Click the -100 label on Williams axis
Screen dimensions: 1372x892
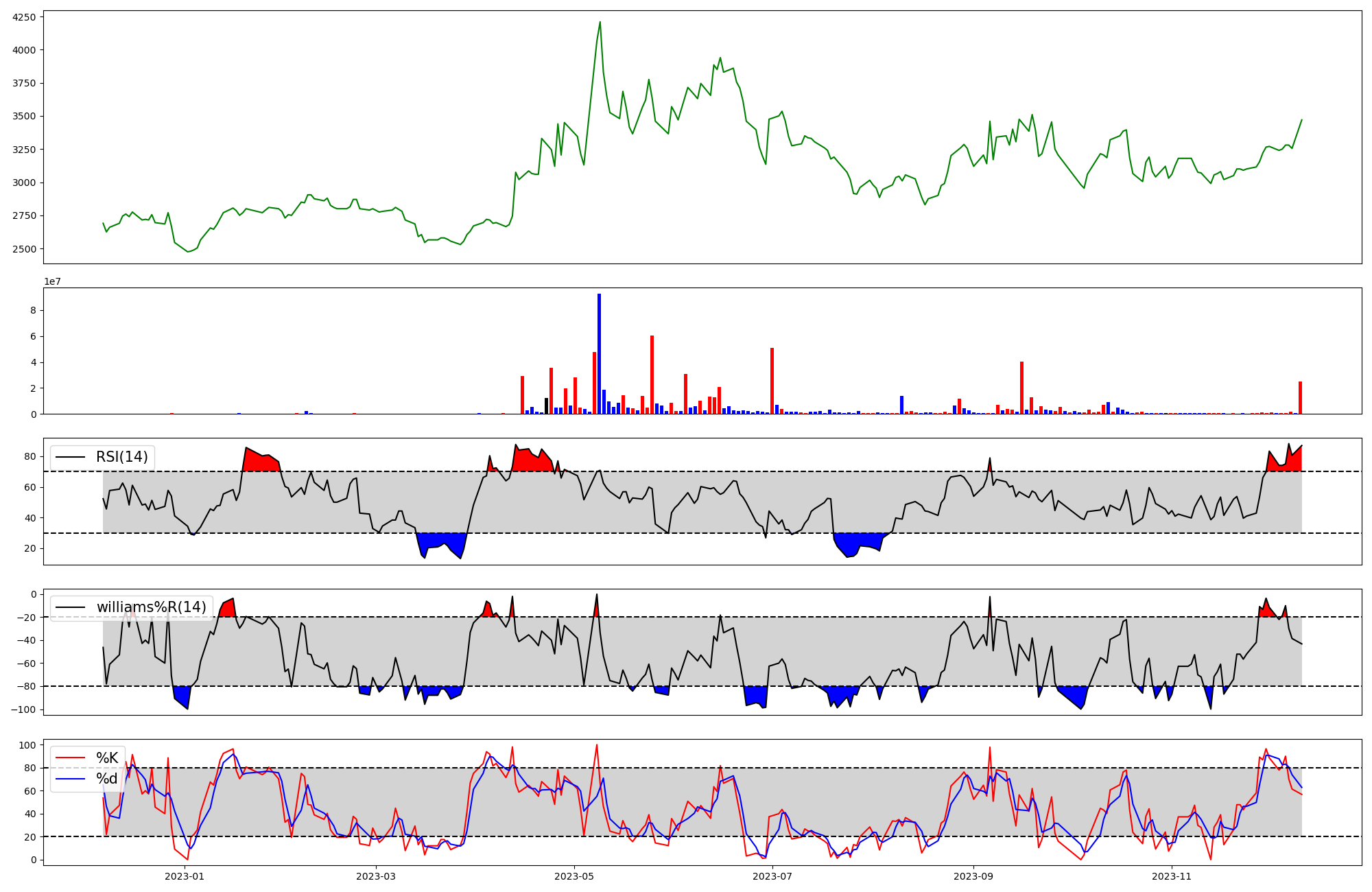(23, 709)
